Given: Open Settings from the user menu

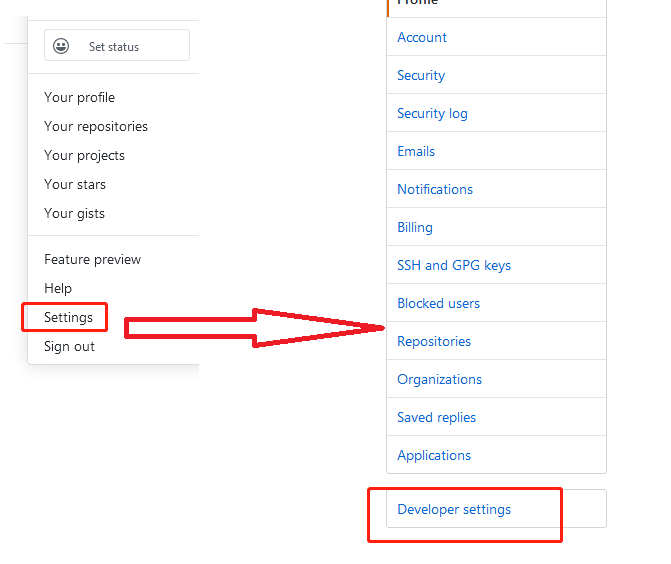Looking at the screenshot, I should (x=68, y=318).
